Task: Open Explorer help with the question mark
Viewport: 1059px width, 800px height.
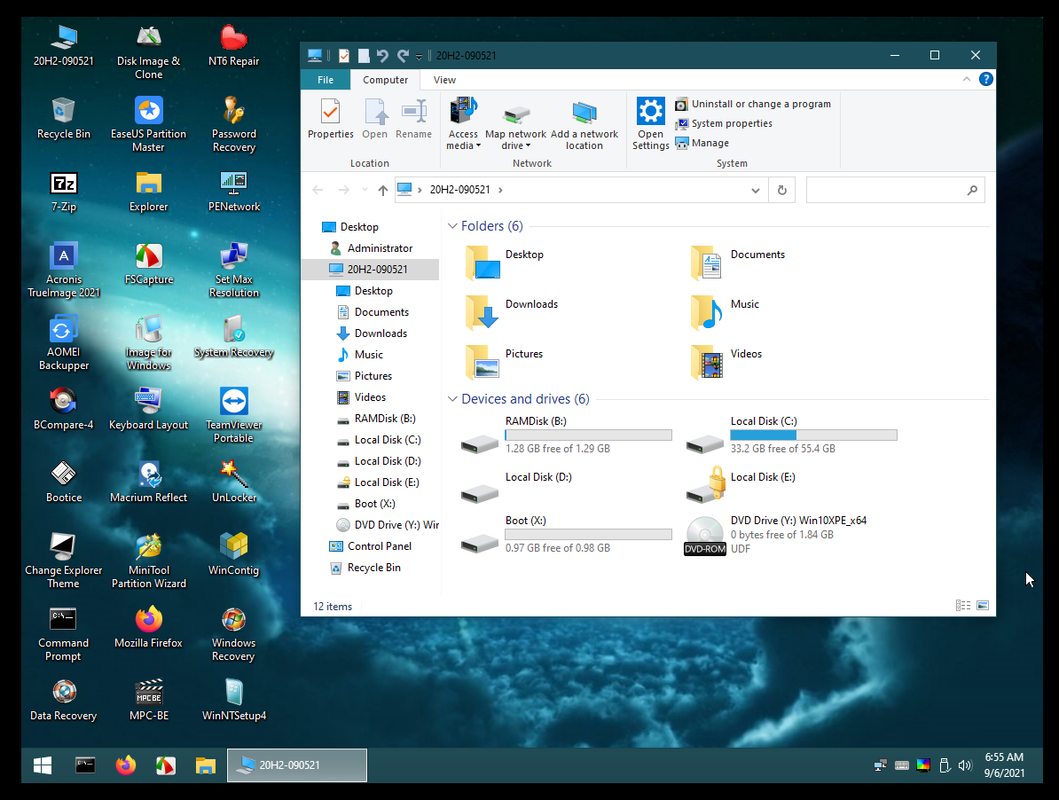Action: [986, 80]
